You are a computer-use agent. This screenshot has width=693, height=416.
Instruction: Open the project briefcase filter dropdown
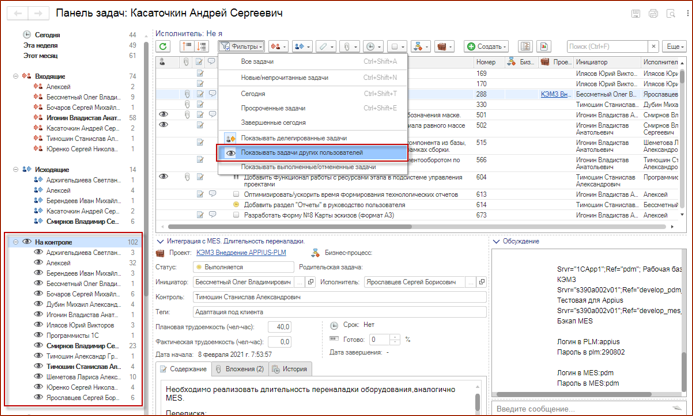coord(444,46)
